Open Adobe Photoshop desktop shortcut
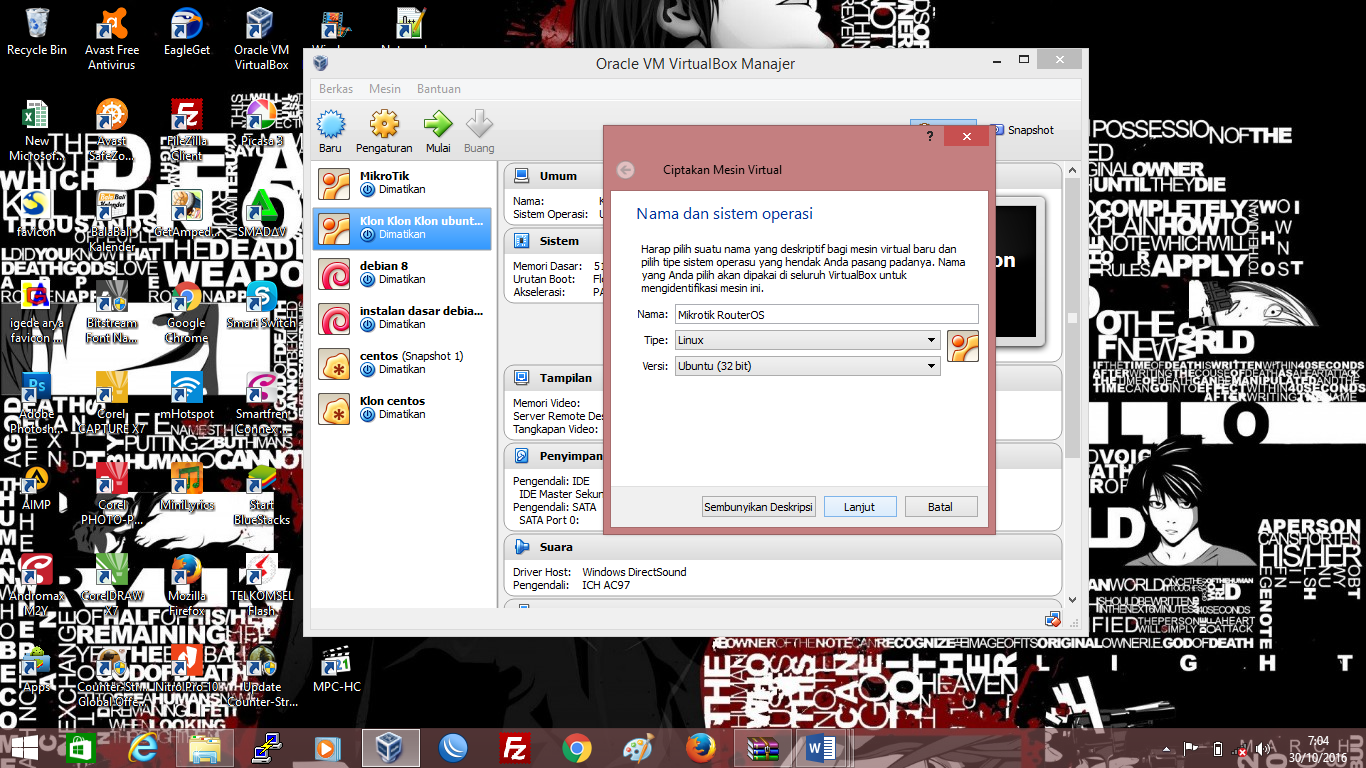 pyautogui.click(x=37, y=403)
